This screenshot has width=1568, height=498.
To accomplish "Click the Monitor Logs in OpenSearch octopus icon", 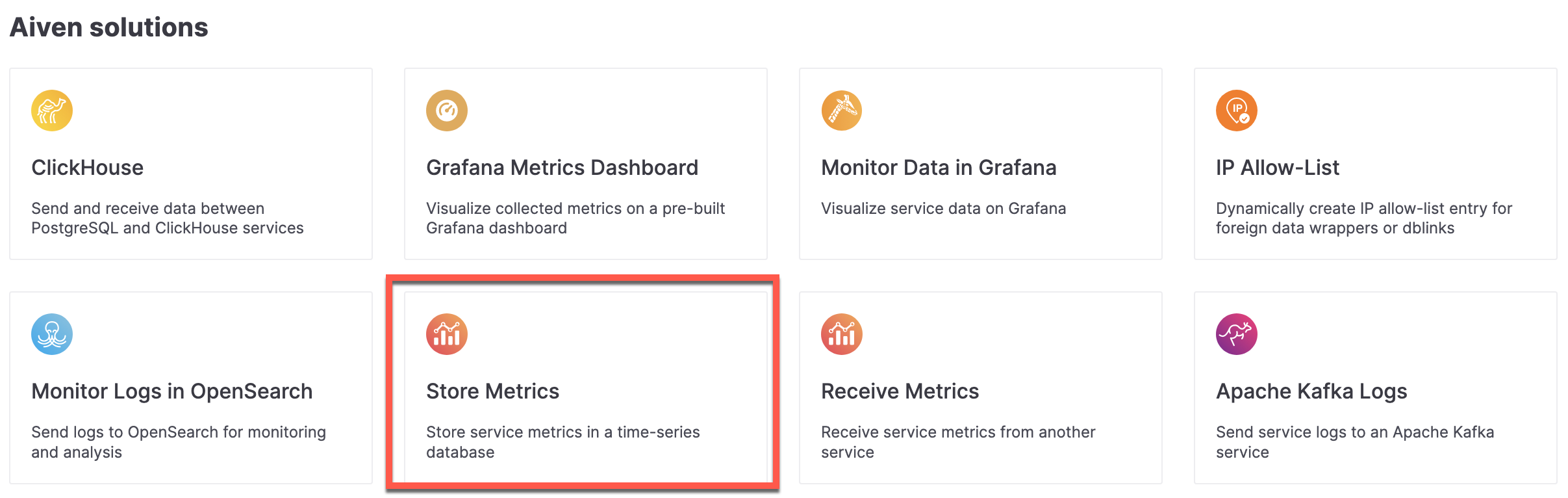I will coord(51,334).
